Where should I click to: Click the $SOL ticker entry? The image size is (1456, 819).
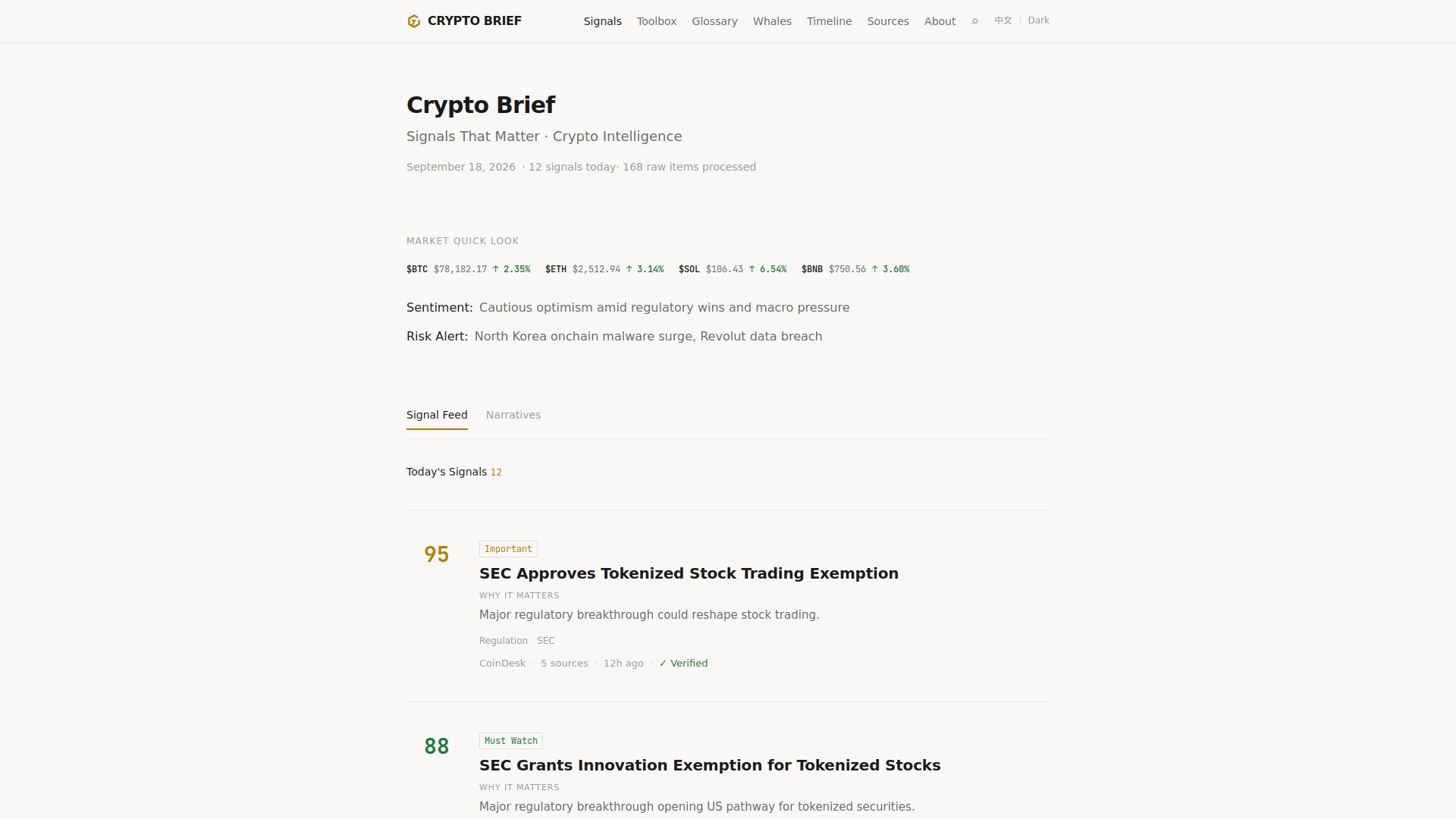(733, 269)
